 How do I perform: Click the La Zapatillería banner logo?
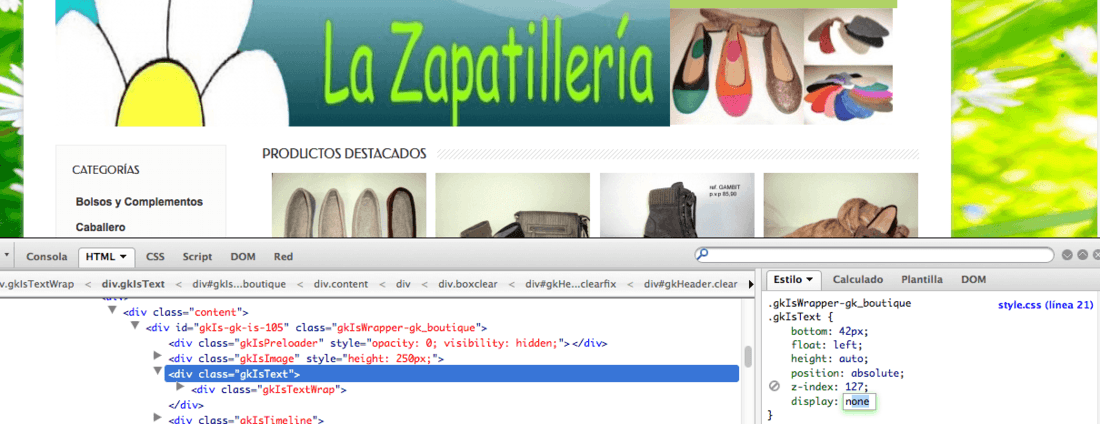[x=363, y=63]
